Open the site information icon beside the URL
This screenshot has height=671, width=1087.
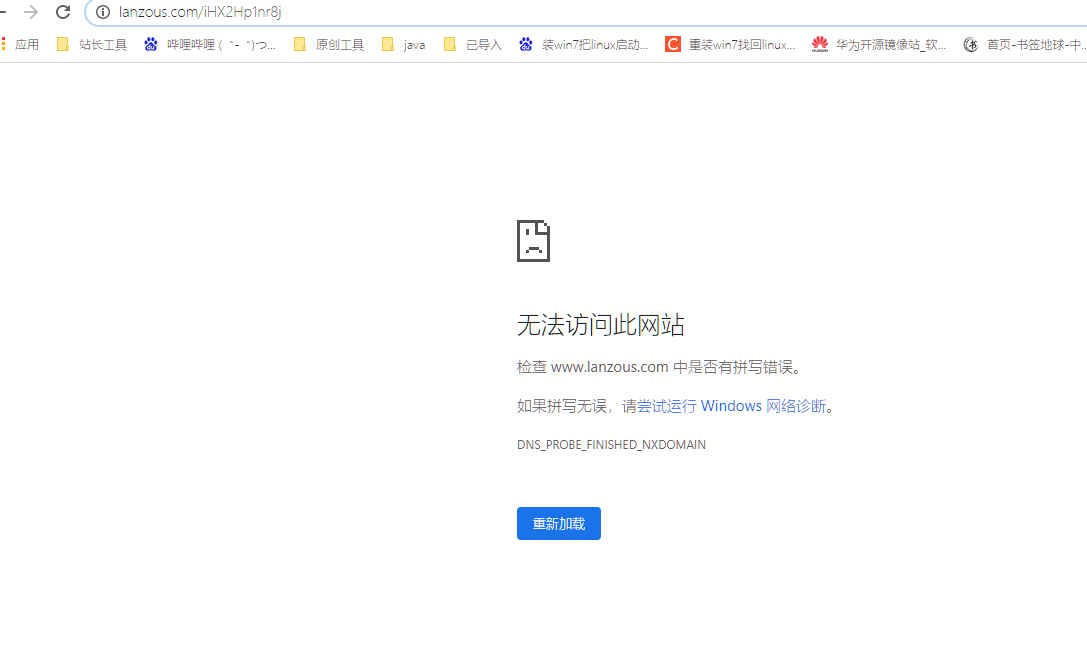(x=102, y=12)
